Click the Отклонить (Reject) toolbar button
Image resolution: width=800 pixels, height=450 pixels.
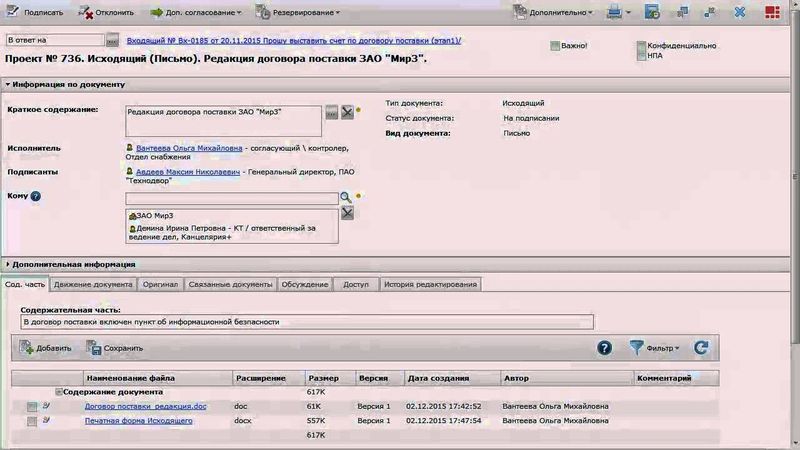(x=108, y=12)
